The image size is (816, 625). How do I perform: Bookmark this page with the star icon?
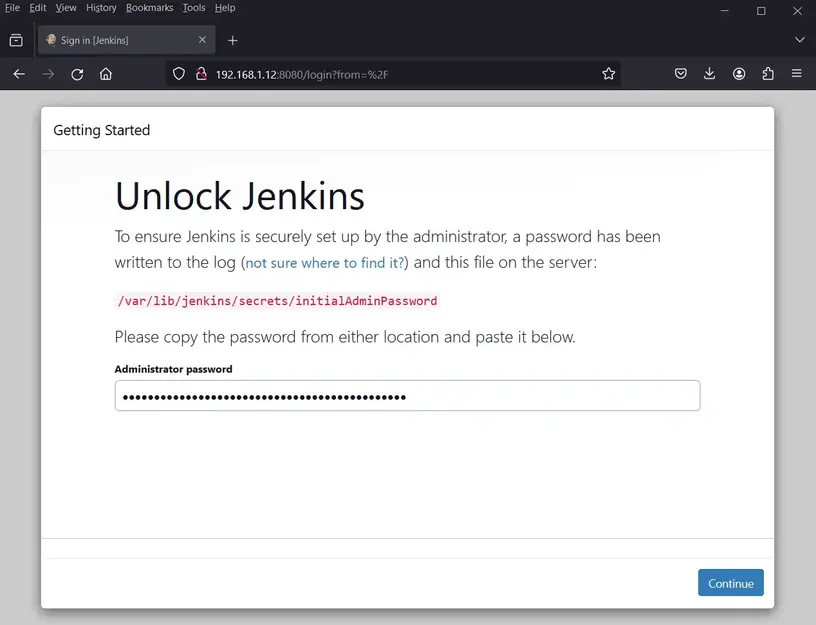tap(608, 74)
